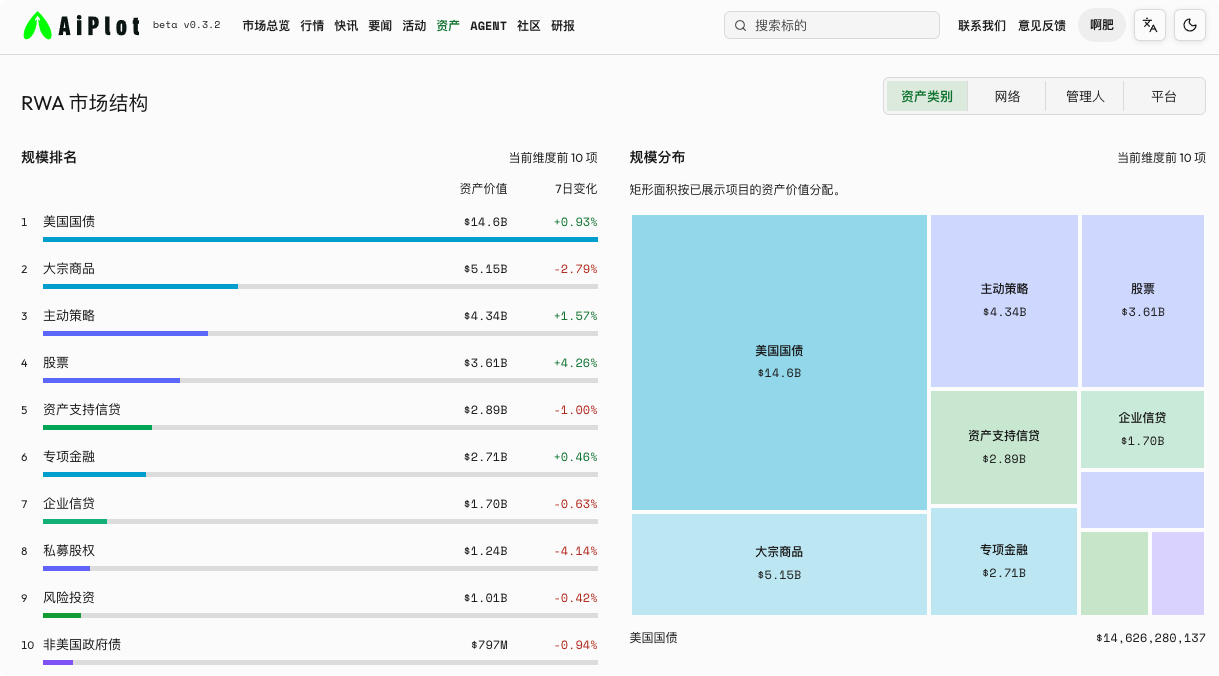1219x676 pixels.
Task: Switch to the 管理人 tab
Action: click(1085, 97)
